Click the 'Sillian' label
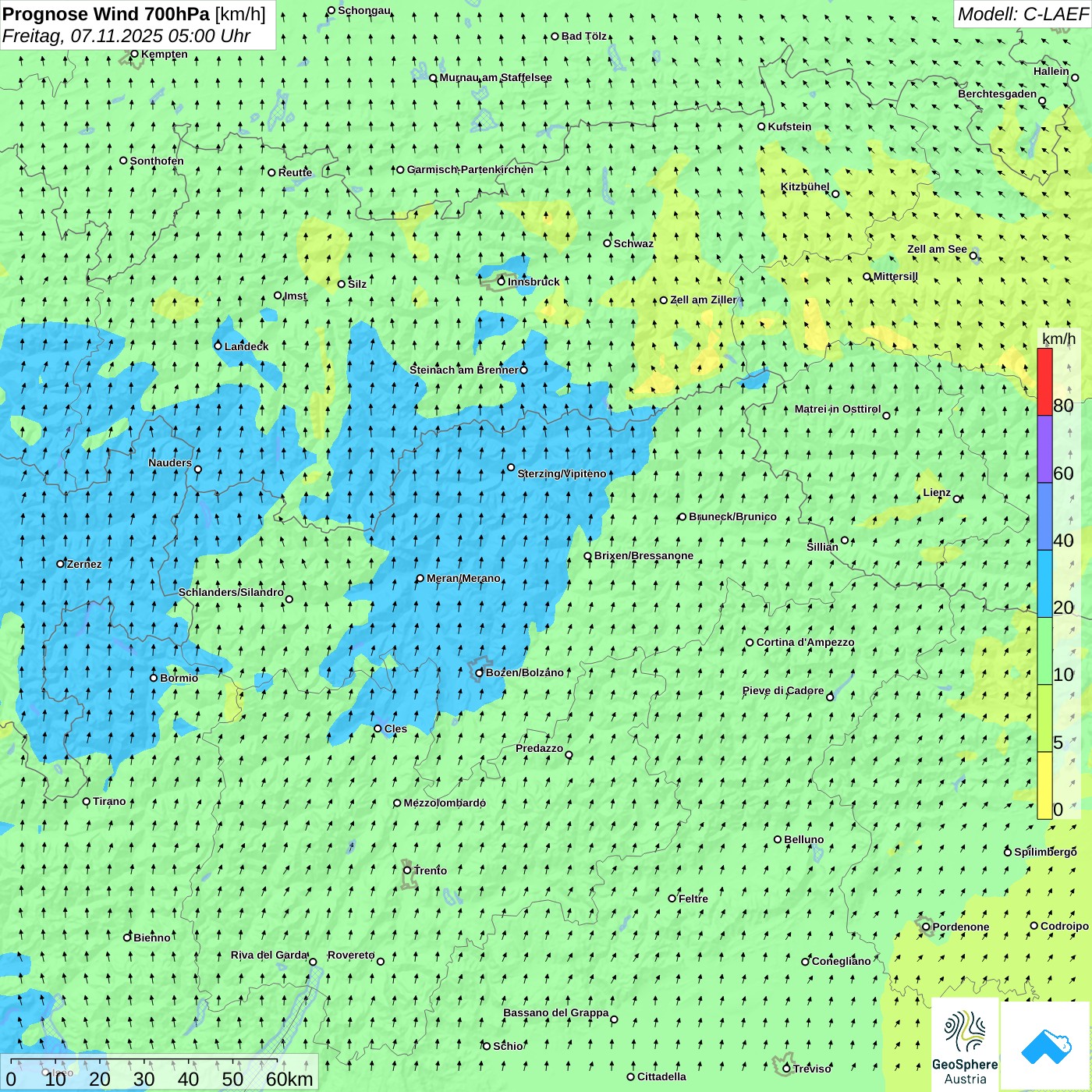Viewport: 1092px width, 1092px height. pos(822,547)
